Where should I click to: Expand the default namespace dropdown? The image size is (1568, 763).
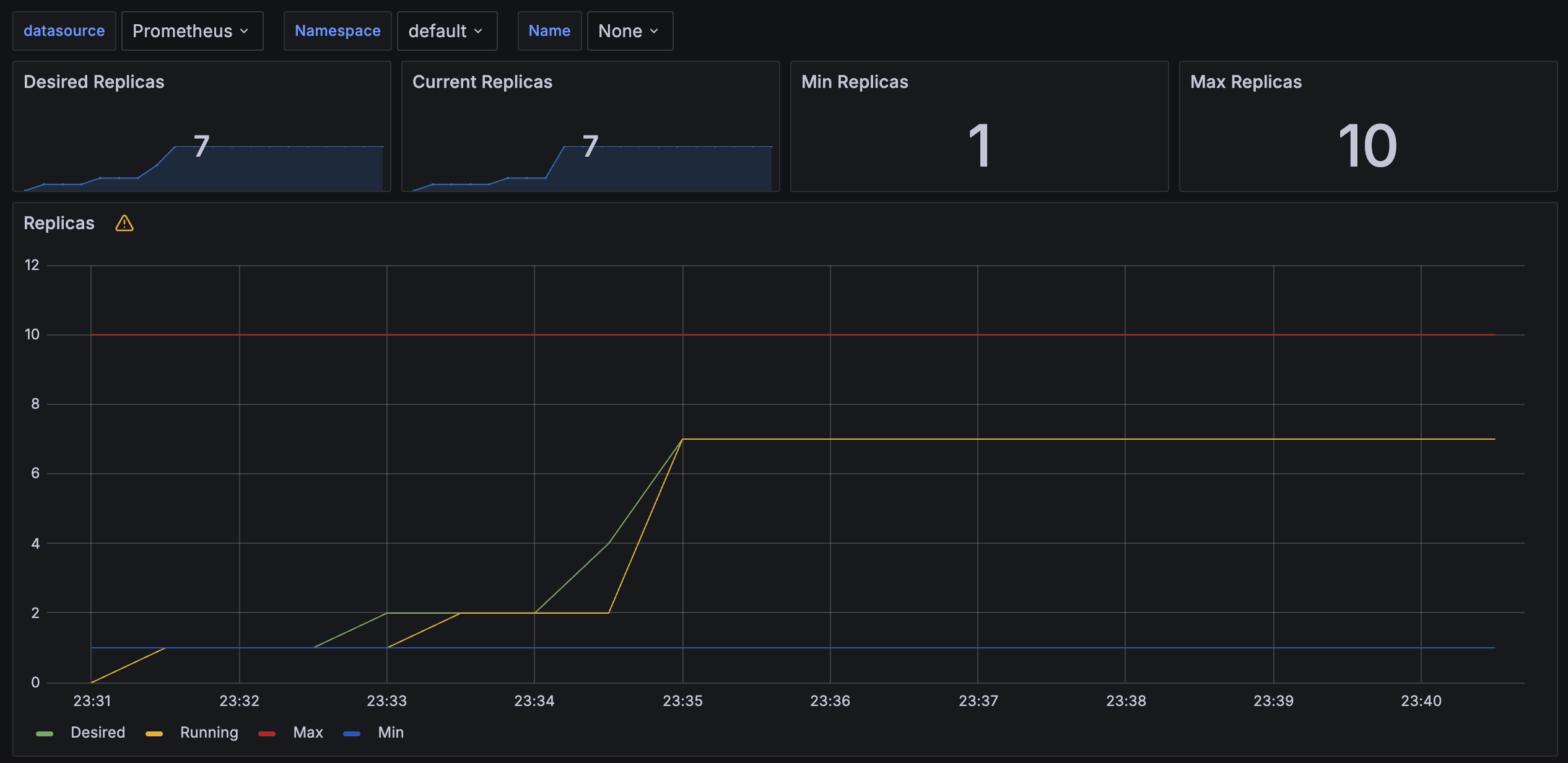[x=446, y=31]
